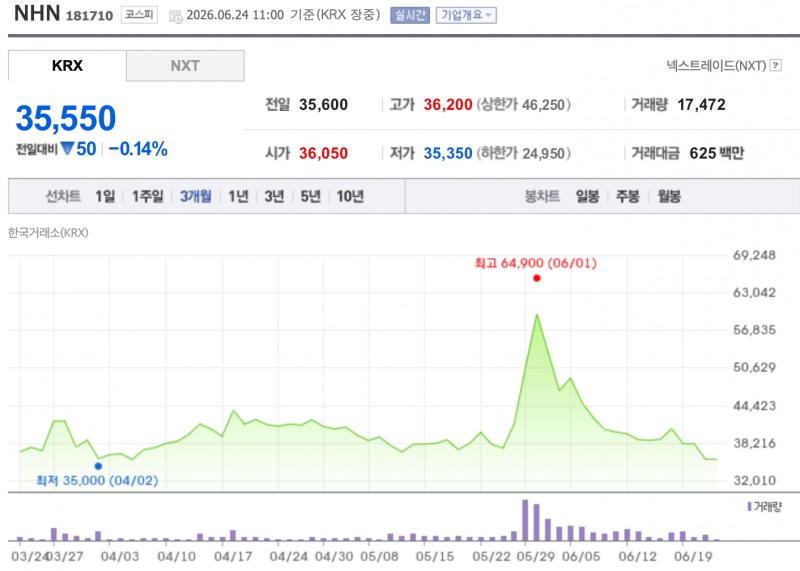The image size is (800, 571).
Task: Click the 저가 value 35,350
Action: [448, 153]
